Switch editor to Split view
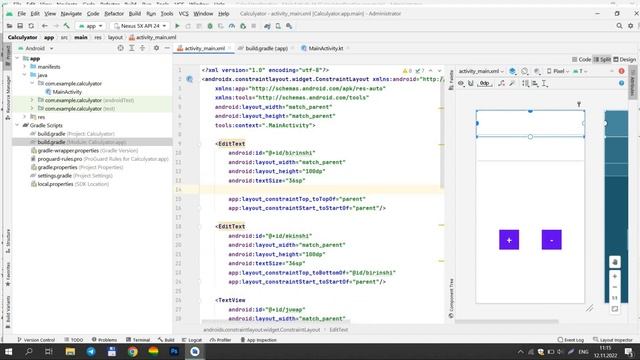The image size is (640, 360). [x=602, y=59]
